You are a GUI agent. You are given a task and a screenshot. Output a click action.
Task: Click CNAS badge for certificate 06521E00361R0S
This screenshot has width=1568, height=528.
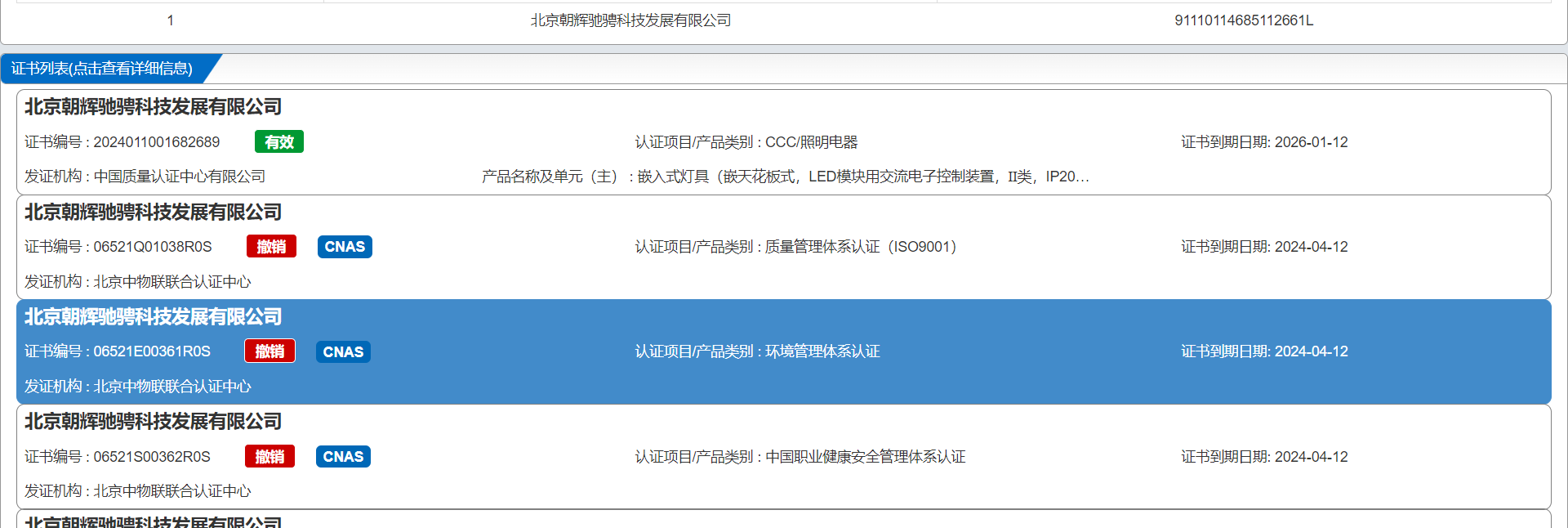pyautogui.click(x=343, y=351)
